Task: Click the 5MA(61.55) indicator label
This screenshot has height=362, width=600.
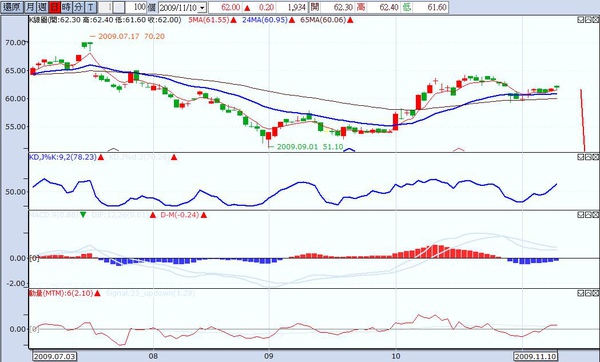Action: click(x=209, y=20)
